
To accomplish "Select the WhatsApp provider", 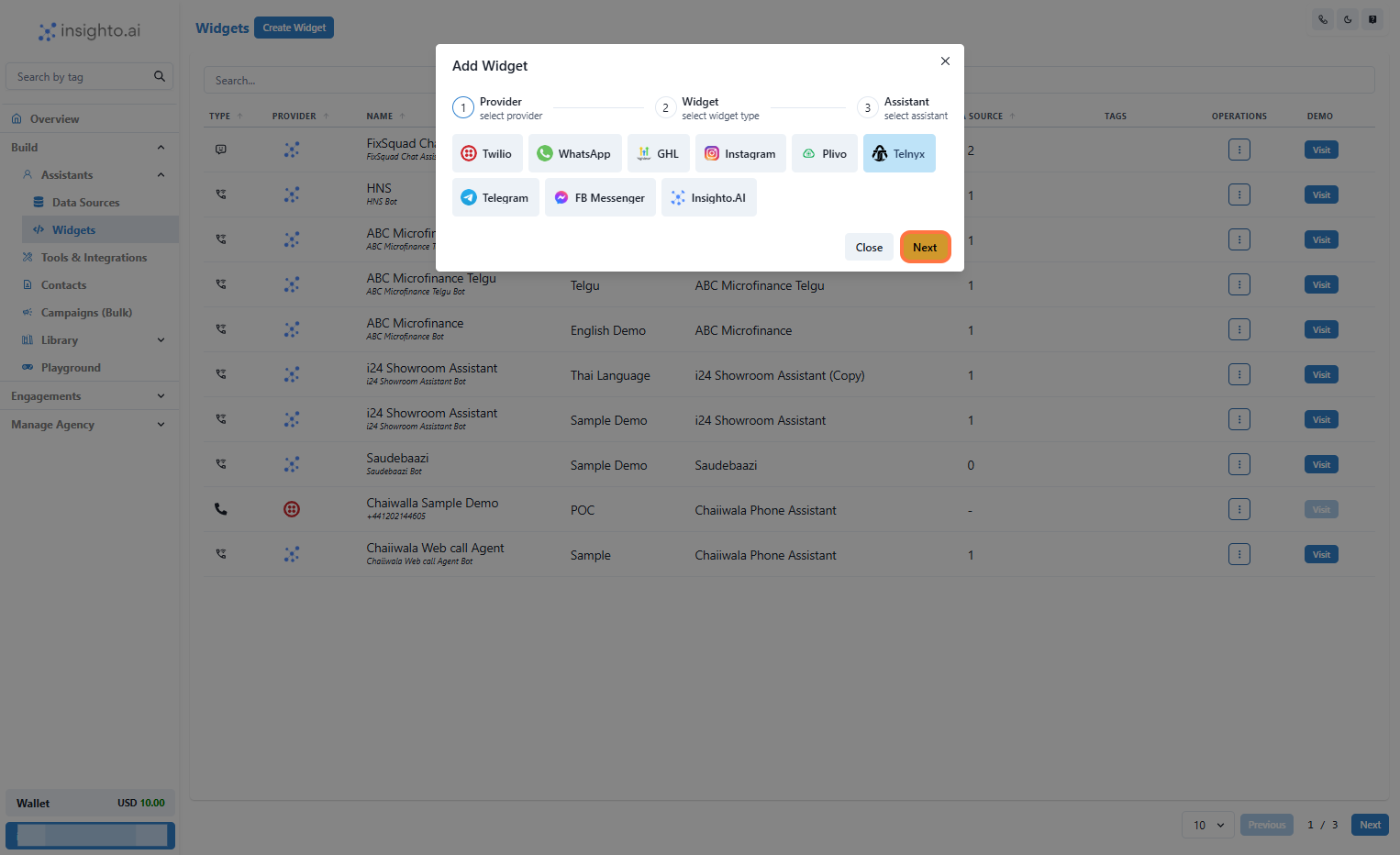I will [575, 153].
